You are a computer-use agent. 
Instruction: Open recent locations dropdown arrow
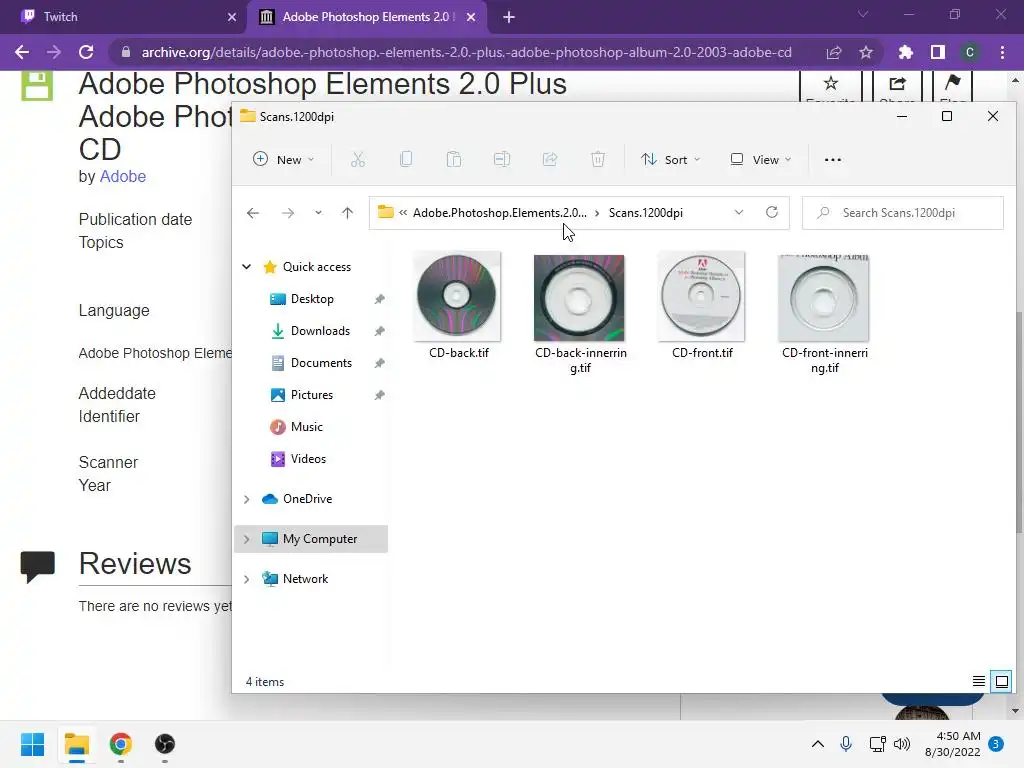click(318, 213)
